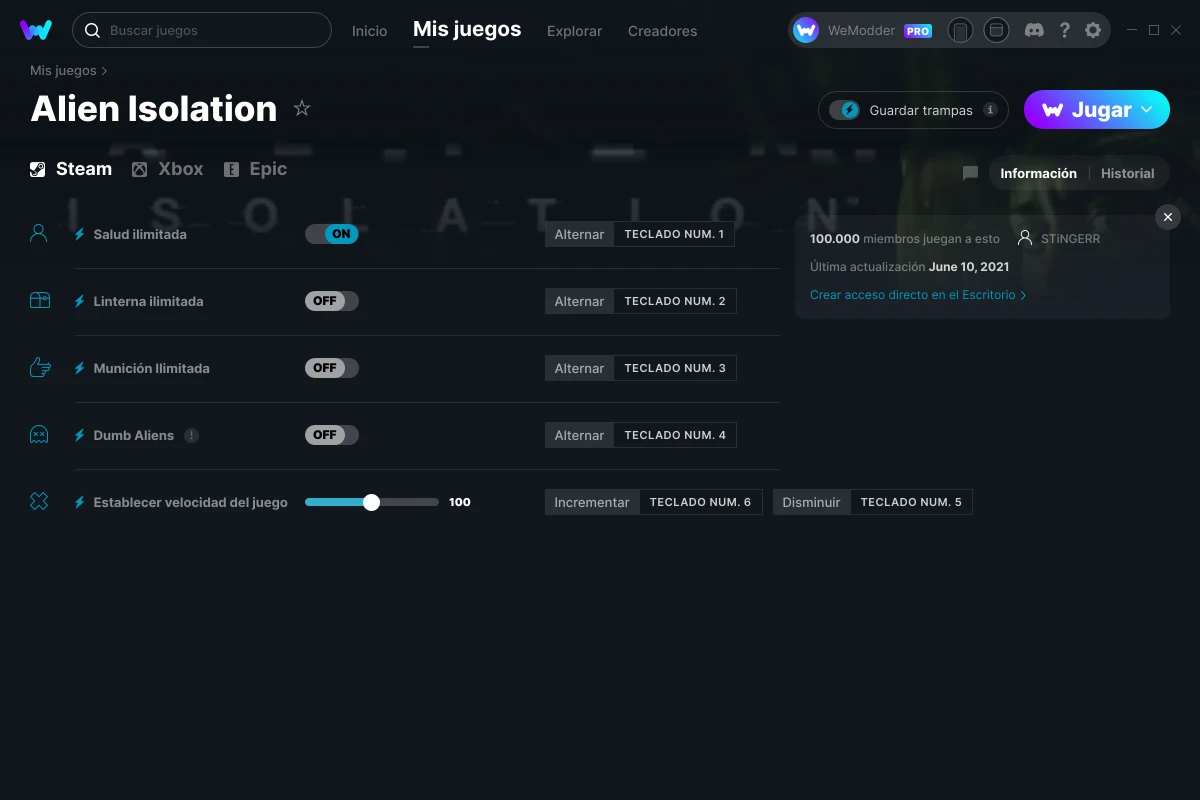Open the Creadores tab
The image size is (1200, 800).
click(662, 31)
